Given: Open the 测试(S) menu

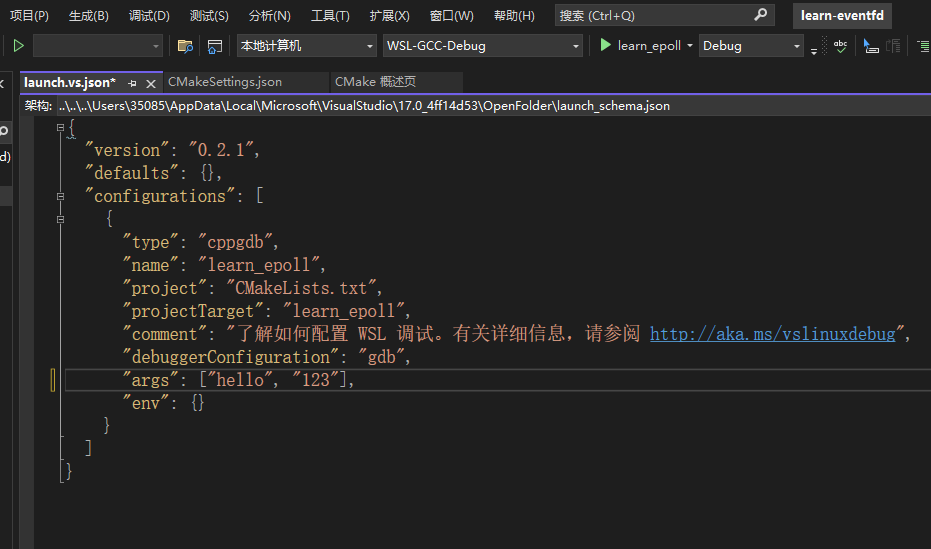Looking at the screenshot, I should click(209, 15).
